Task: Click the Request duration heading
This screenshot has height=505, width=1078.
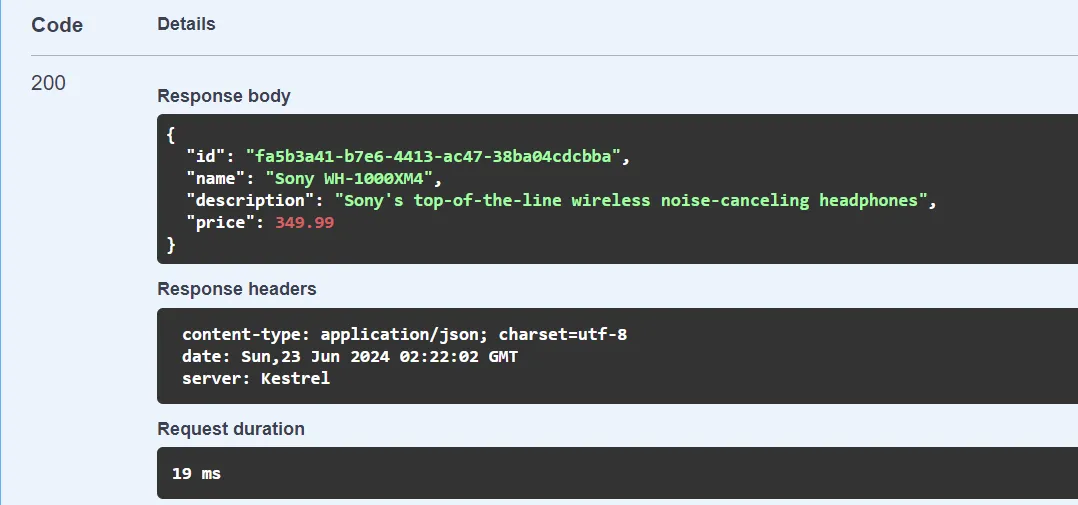Action: (x=231, y=429)
